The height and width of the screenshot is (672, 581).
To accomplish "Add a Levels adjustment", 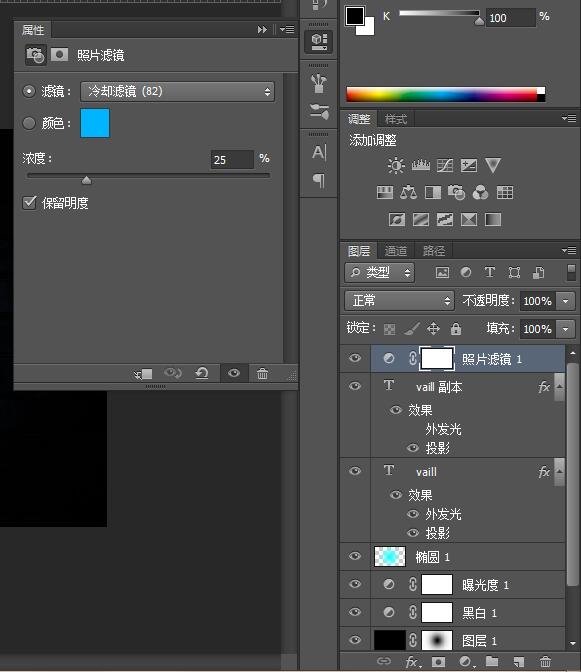I will point(420,165).
